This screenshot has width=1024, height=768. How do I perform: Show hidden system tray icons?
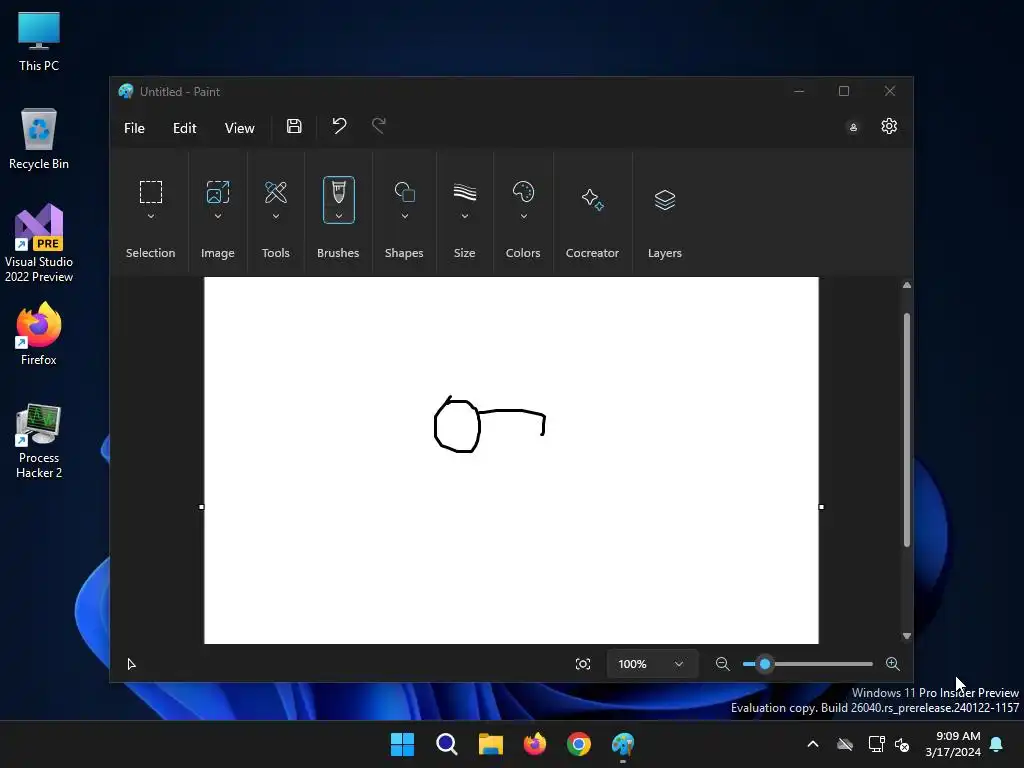pyautogui.click(x=812, y=744)
